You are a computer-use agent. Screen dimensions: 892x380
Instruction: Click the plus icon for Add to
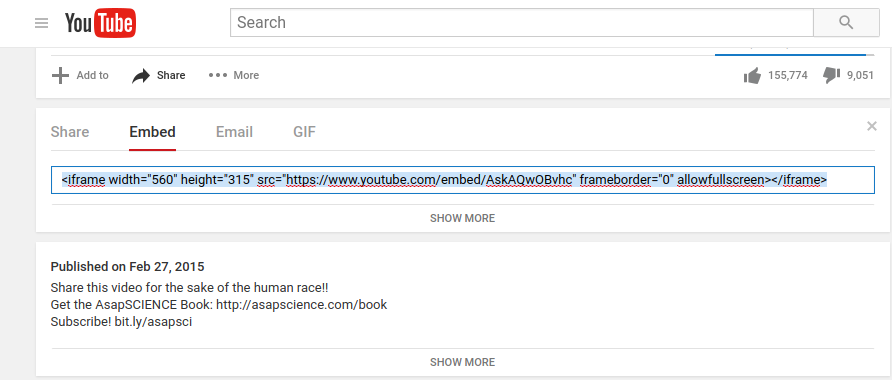click(x=60, y=75)
